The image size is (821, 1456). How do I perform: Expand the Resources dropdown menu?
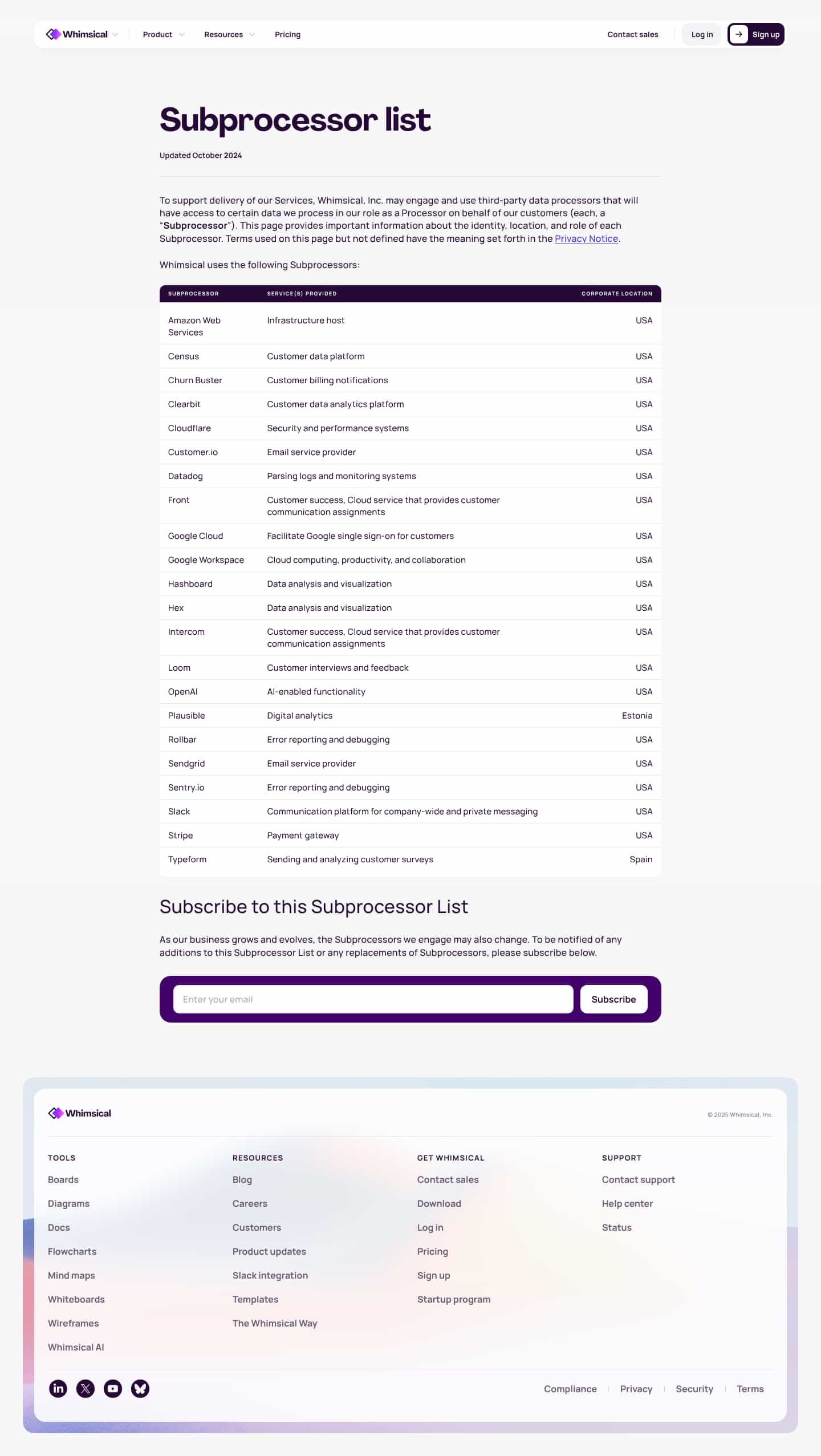pyautogui.click(x=229, y=34)
